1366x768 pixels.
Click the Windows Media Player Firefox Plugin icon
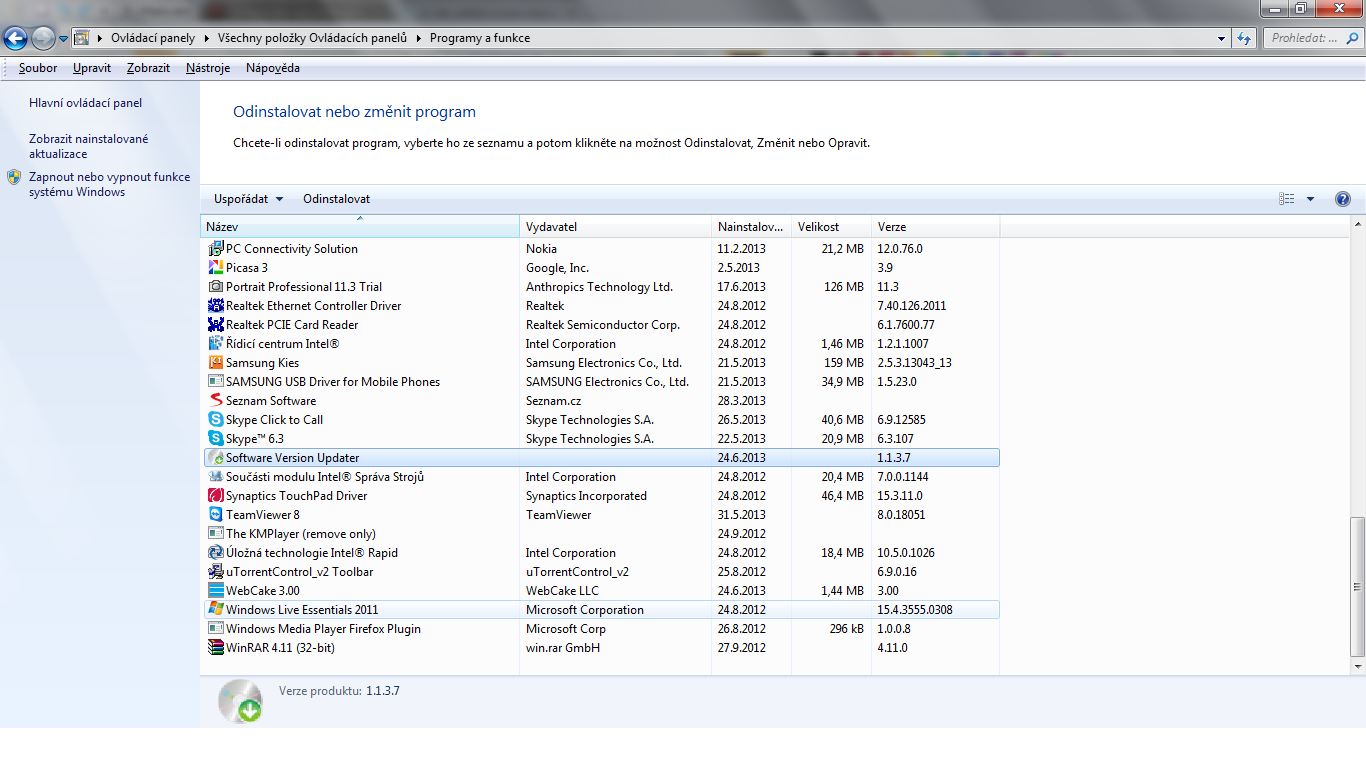click(215, 629)
